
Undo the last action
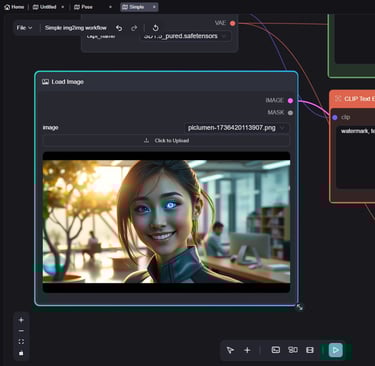coord(119,28)
